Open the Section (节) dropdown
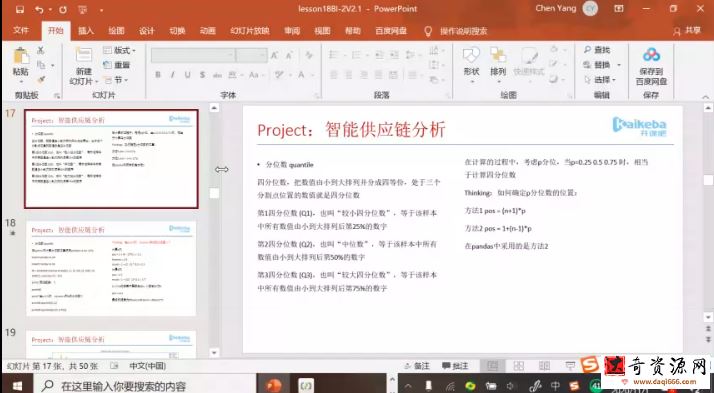Viewport: 714px width, 393px height. pos(116,80)
